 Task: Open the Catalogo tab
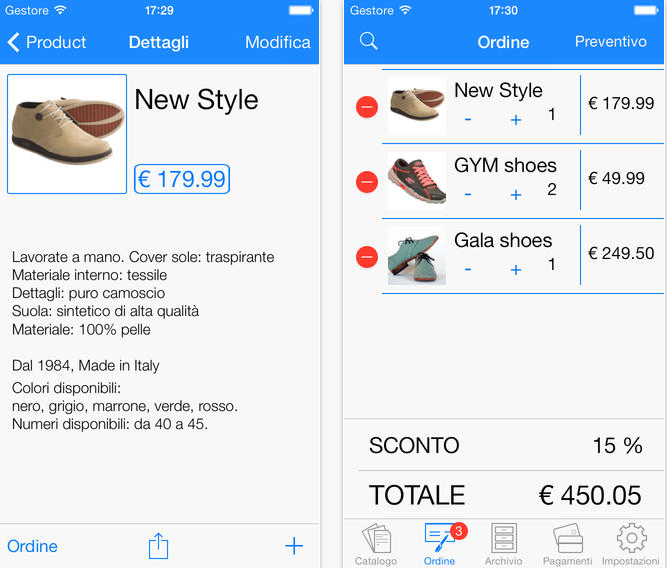point(376,545)
